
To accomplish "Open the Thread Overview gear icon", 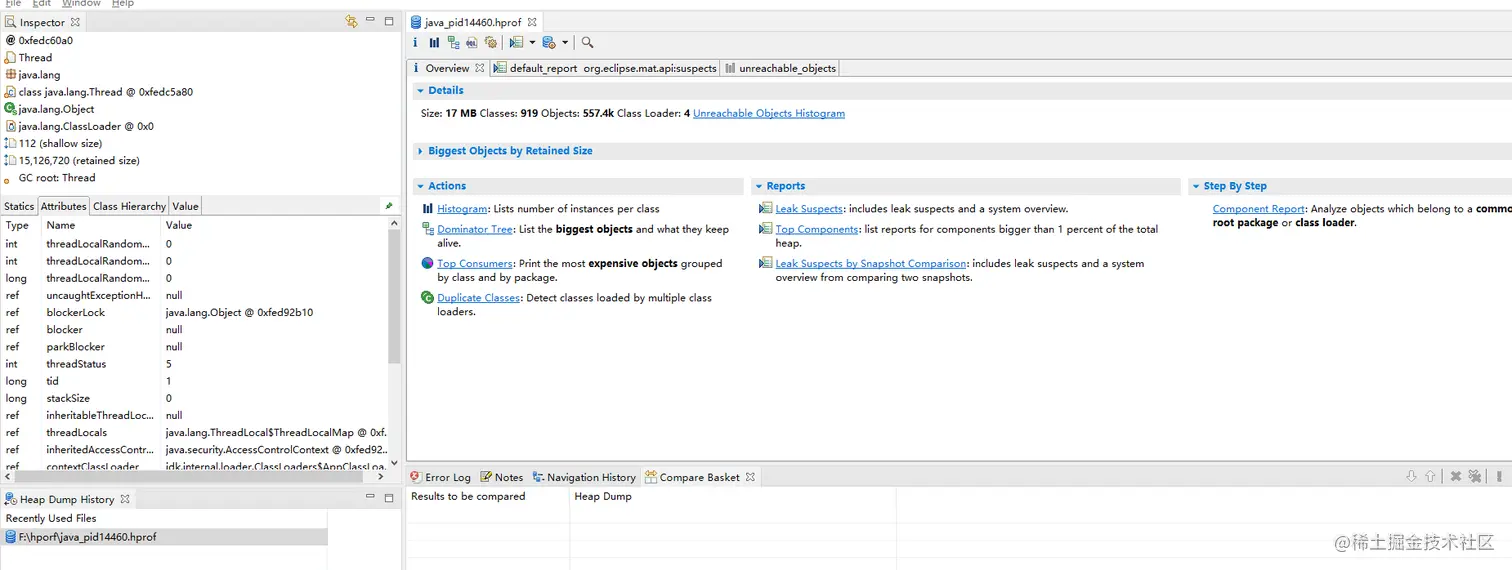I will pyautogui.click(x=491, y=43).
